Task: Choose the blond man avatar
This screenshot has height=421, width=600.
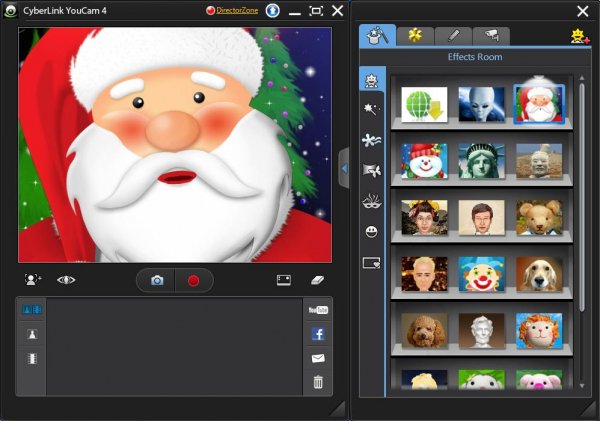Action: click(x=424, y=274)
